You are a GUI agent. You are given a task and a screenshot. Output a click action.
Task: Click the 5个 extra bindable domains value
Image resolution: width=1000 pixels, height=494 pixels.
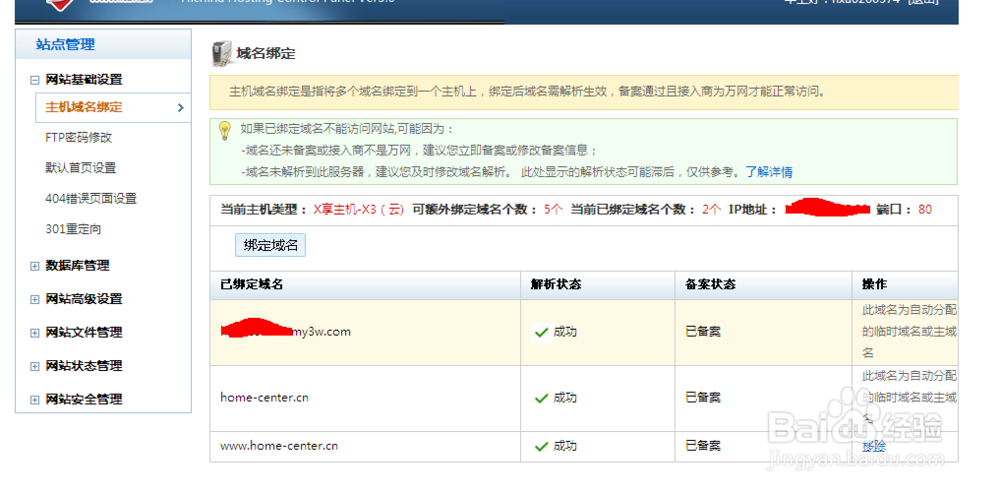point(554,210)
